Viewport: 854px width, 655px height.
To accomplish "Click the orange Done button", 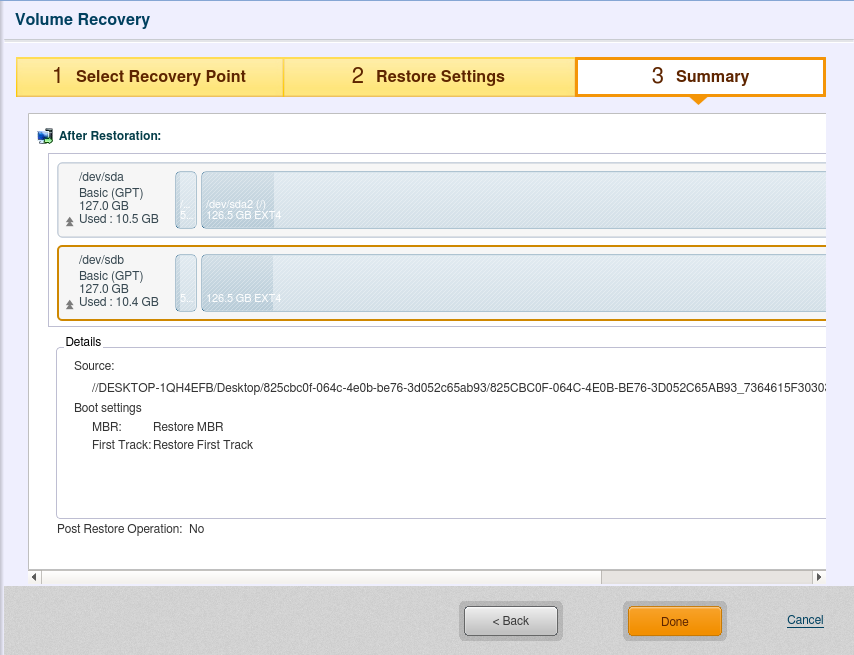I will point(674,621).
